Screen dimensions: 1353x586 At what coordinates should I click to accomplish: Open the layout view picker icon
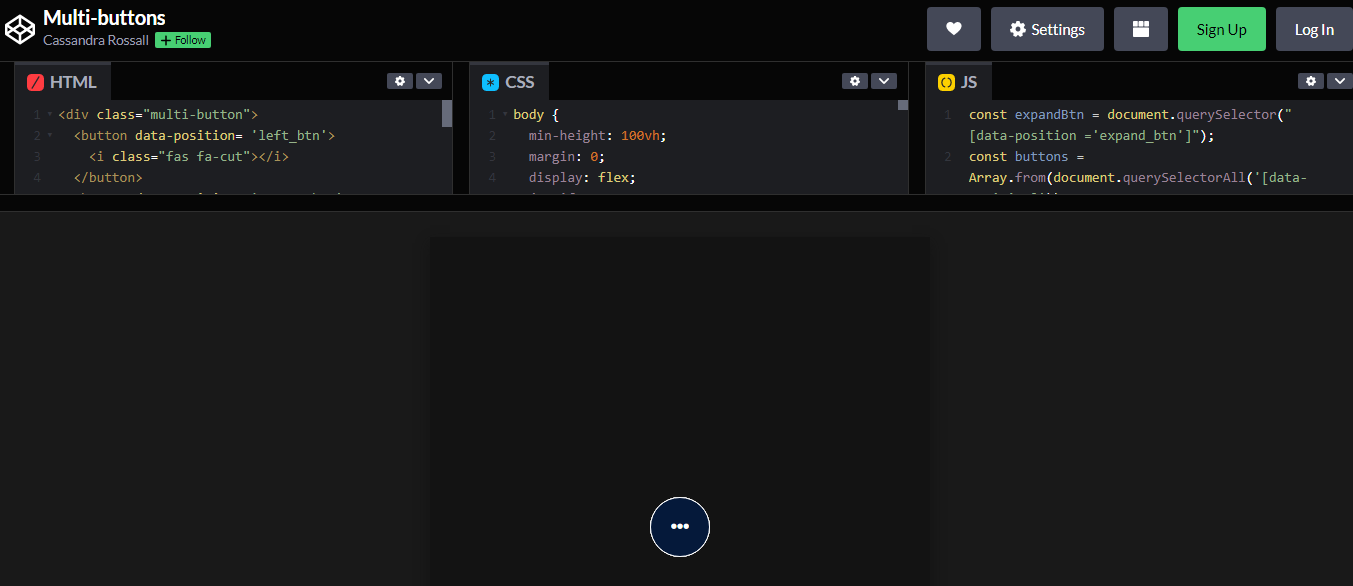1141,29
